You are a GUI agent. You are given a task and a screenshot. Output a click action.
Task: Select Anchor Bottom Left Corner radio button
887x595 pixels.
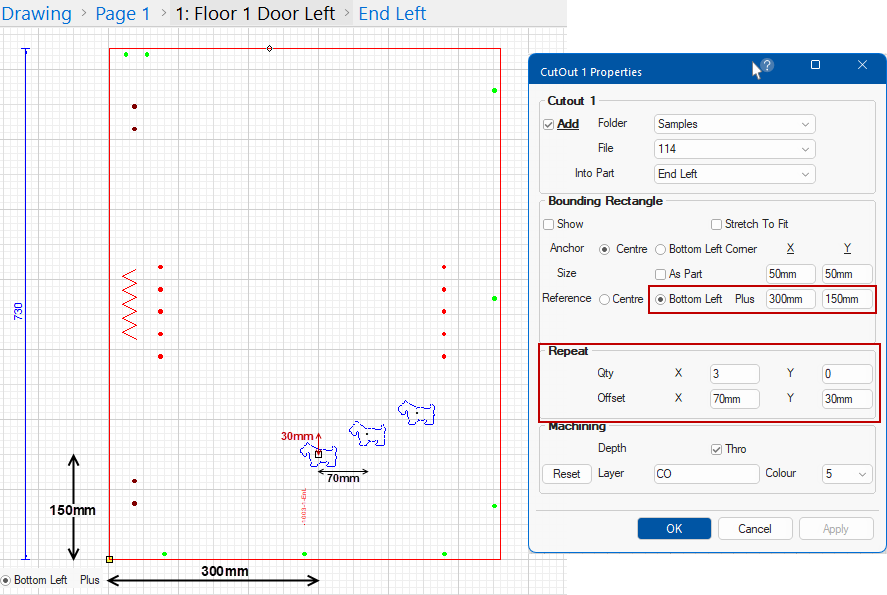tap(660, 249)
